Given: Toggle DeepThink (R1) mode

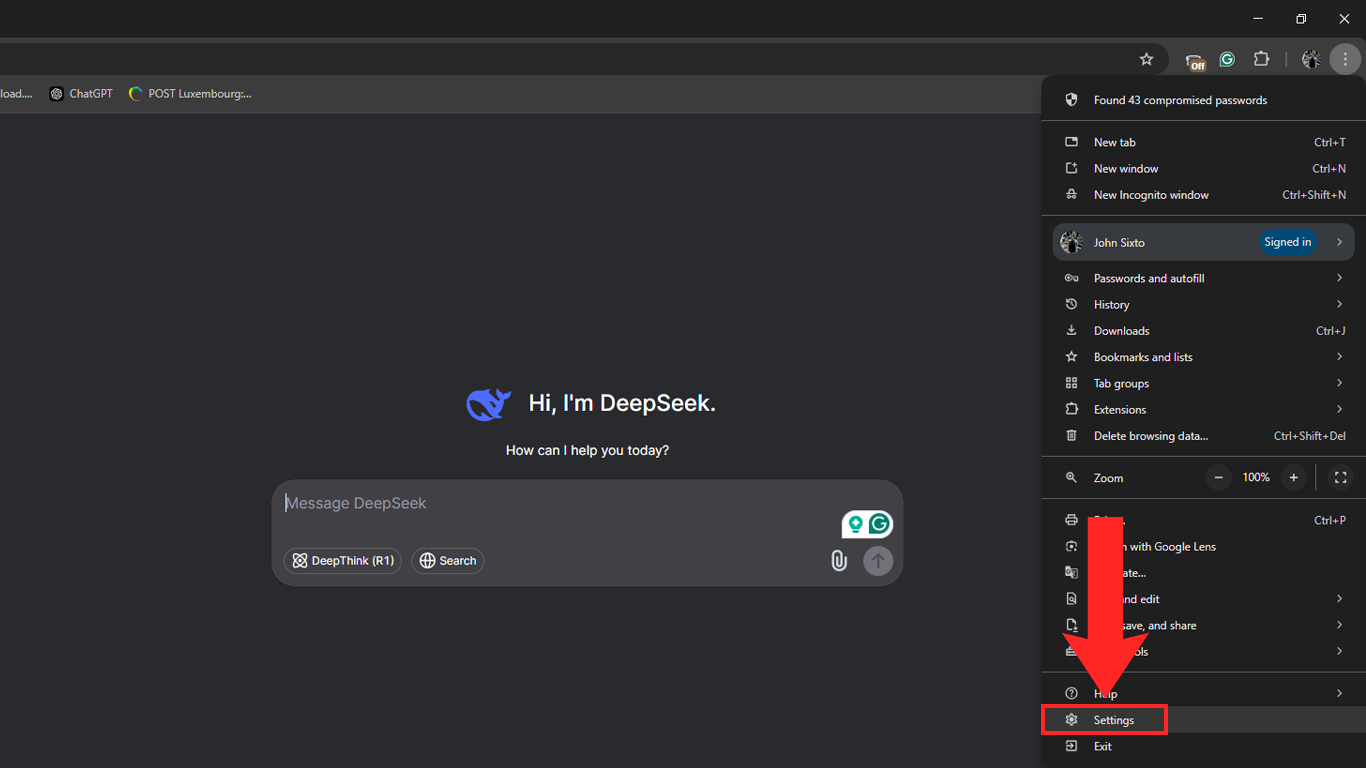Looking at the screenshot, I should point(343,561).
